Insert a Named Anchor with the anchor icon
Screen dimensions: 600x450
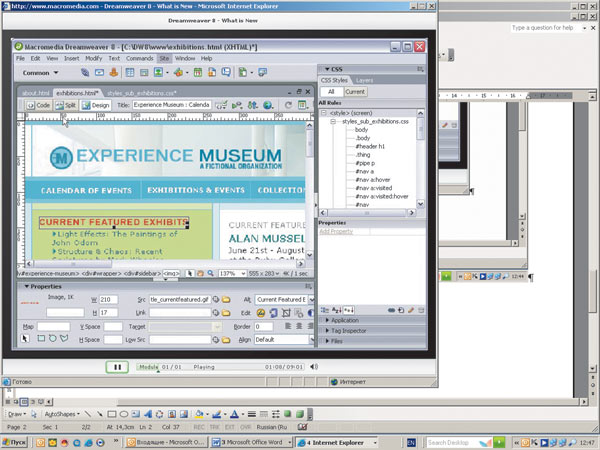click(x=114, y=72)
